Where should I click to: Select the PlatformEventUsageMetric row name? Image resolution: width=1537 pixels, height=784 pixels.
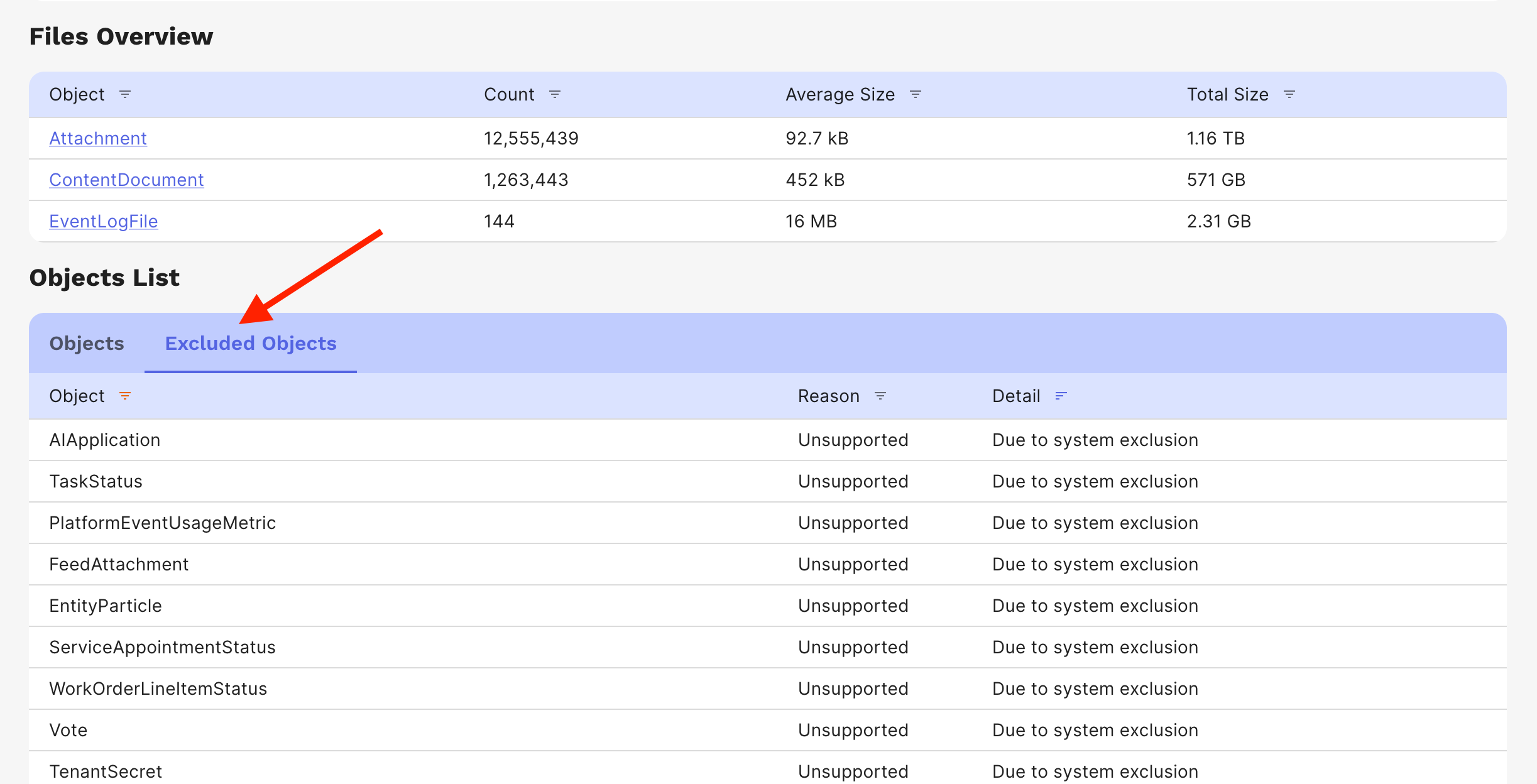click(163, 523)
